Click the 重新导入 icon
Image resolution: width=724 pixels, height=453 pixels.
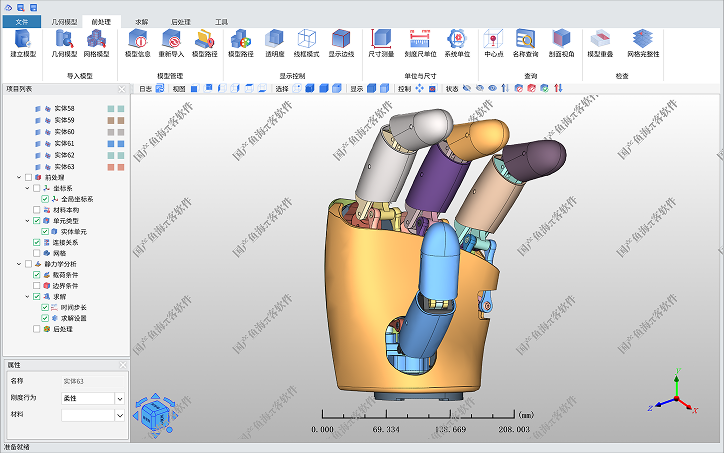[171, 42]
